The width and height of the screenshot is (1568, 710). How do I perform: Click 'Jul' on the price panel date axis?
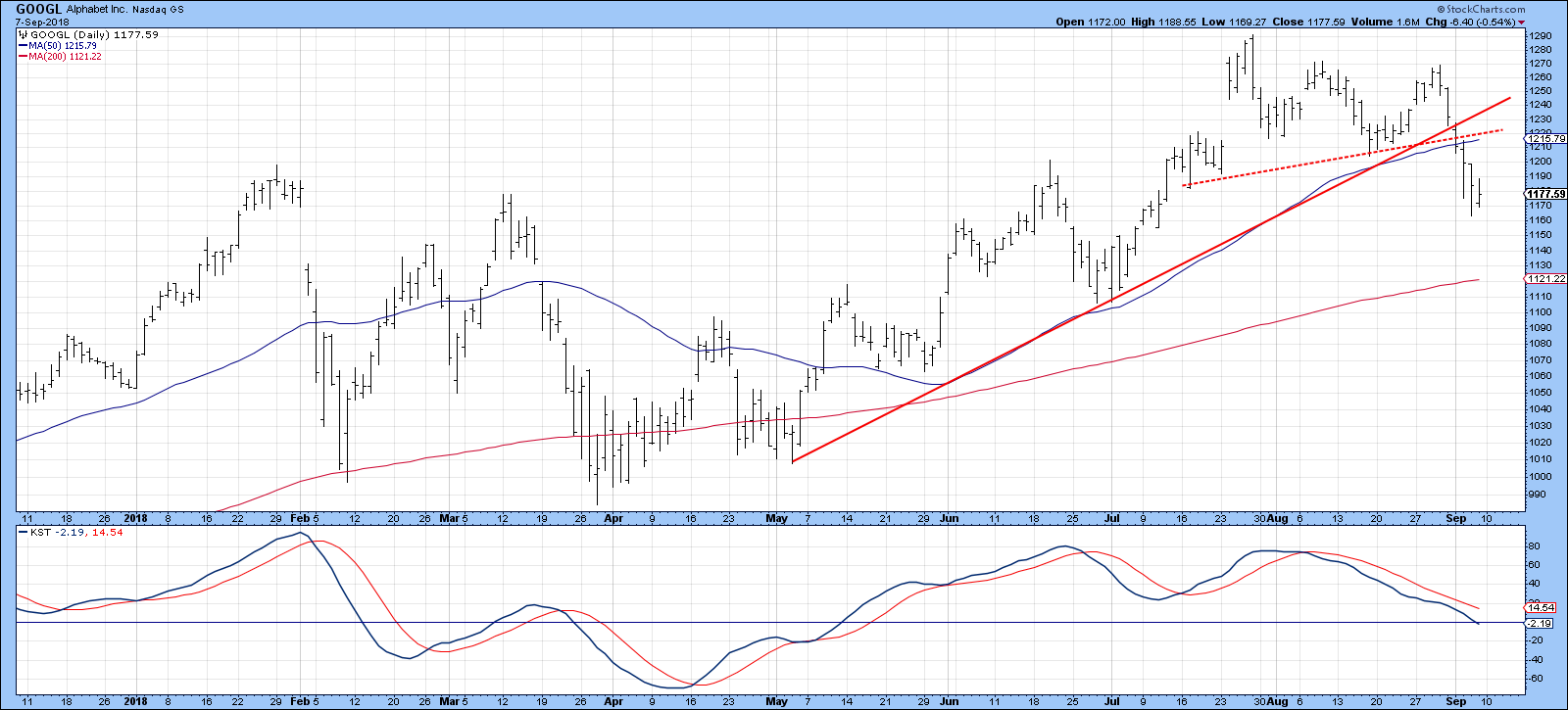pyautogui.click(x=1111, y=519)
